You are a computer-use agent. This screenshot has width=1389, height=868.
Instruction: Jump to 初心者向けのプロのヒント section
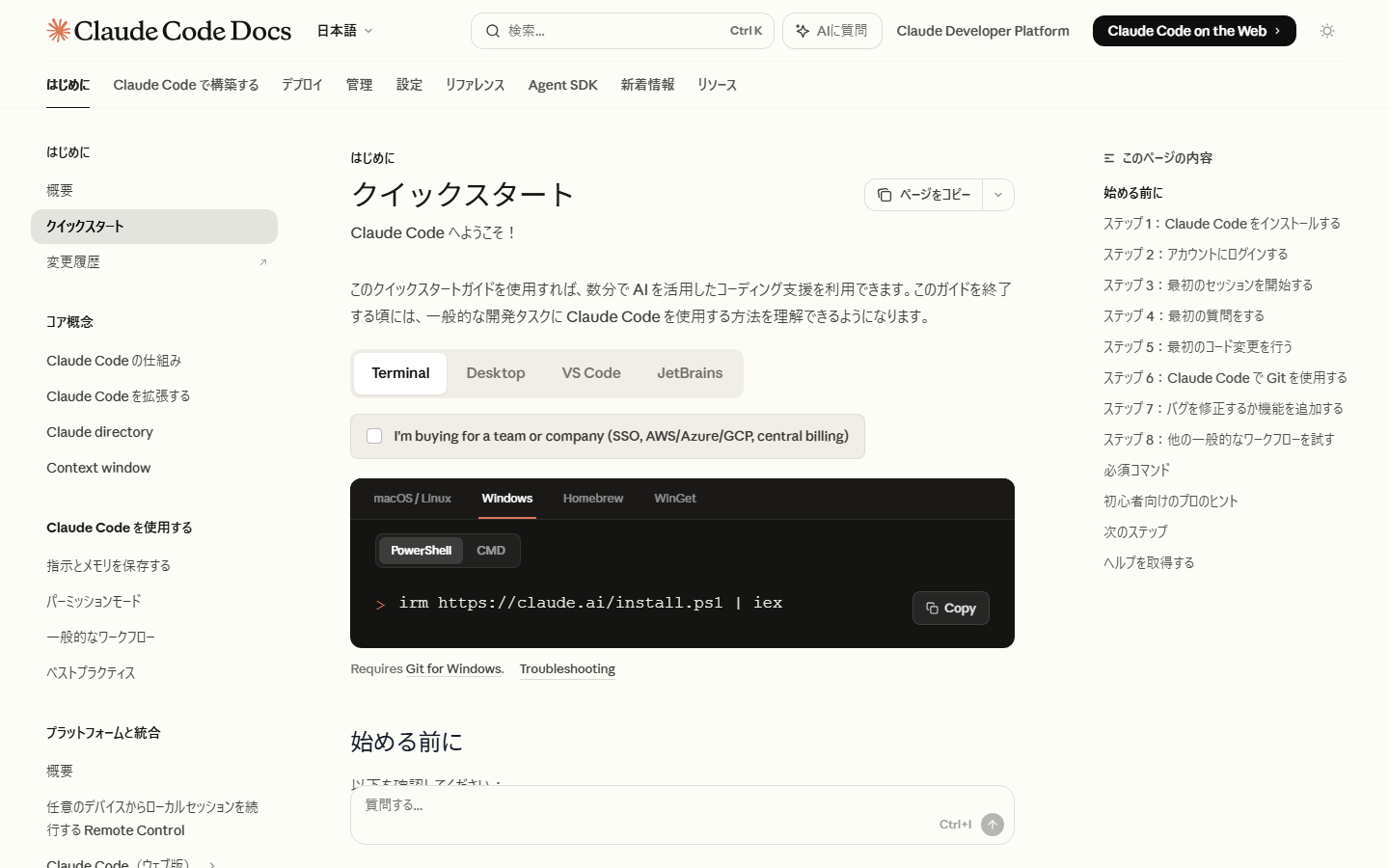pyautogui.click(x=1171, y=502)
